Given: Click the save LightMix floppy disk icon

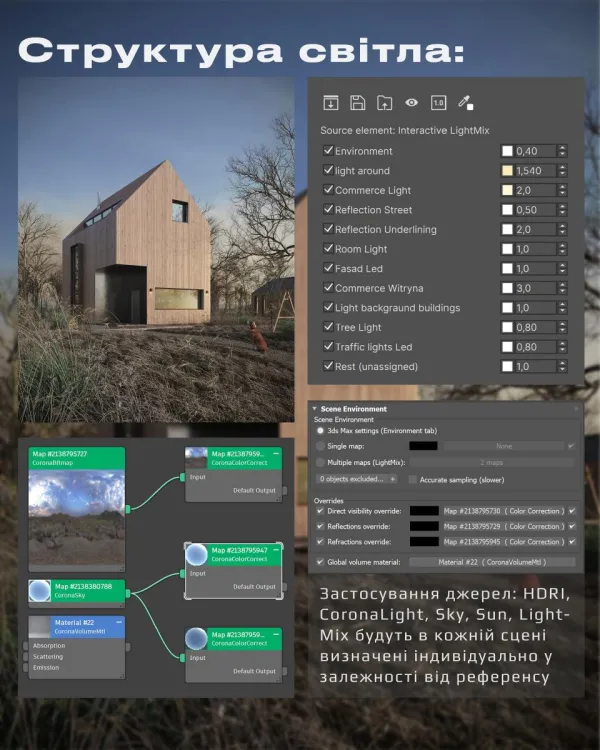Looking at the screenshot, I should click(x=358, y=102).
